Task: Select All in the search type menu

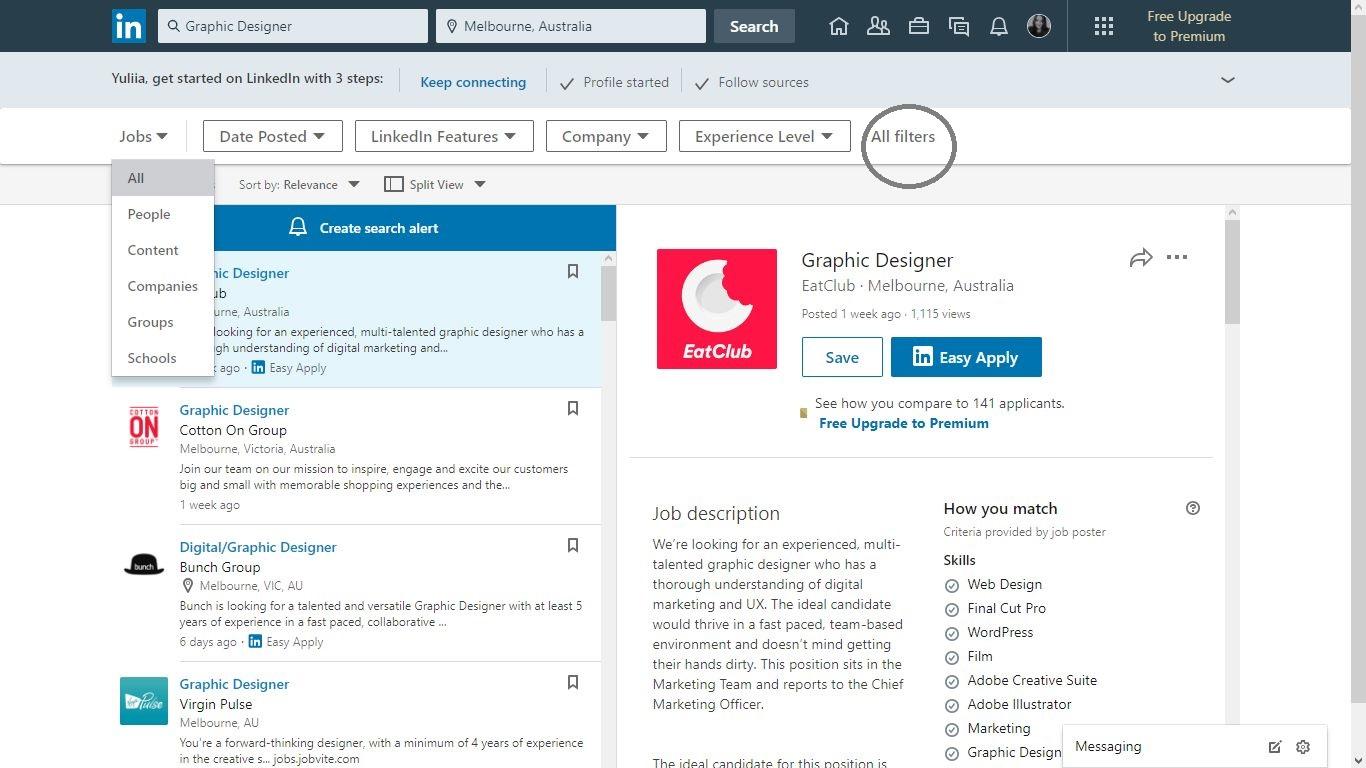Action: [163, 178]
